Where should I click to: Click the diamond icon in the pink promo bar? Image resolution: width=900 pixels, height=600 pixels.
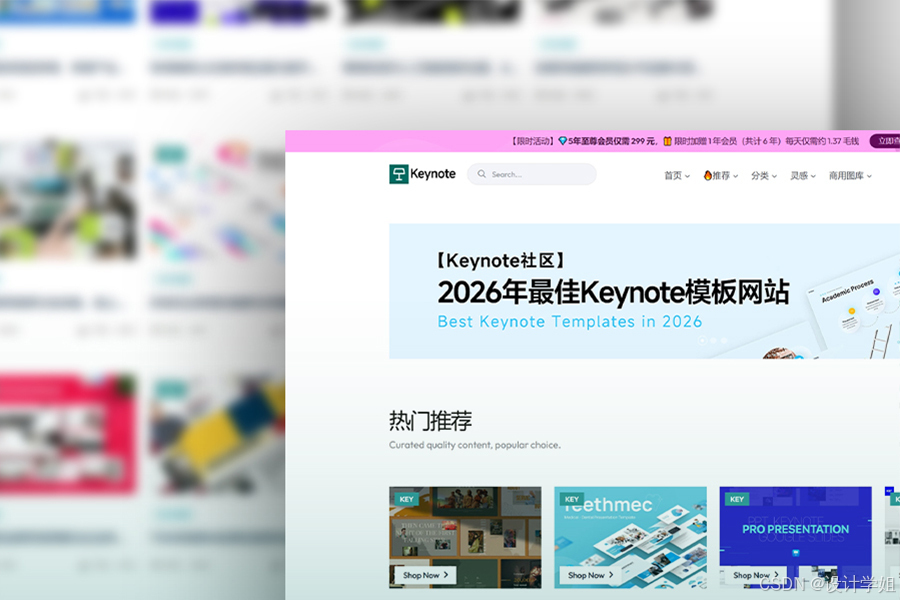[562, 141]
